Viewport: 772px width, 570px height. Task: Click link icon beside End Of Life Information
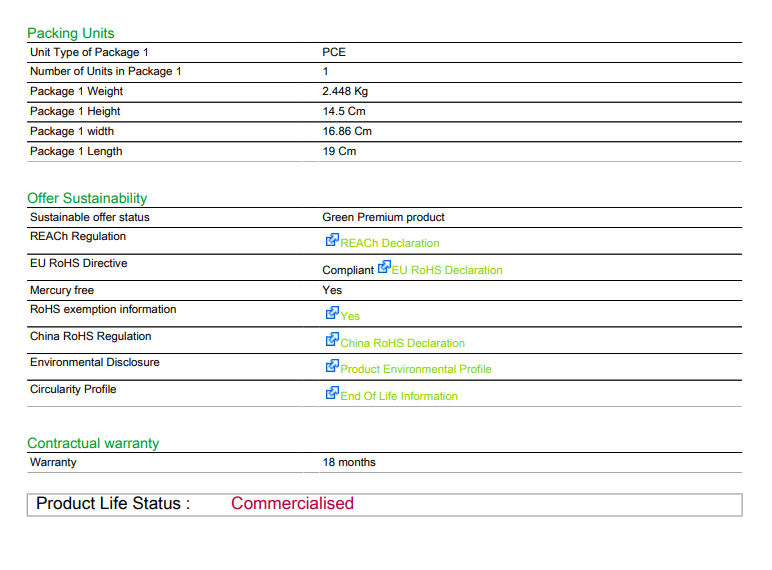coord(332,392)
